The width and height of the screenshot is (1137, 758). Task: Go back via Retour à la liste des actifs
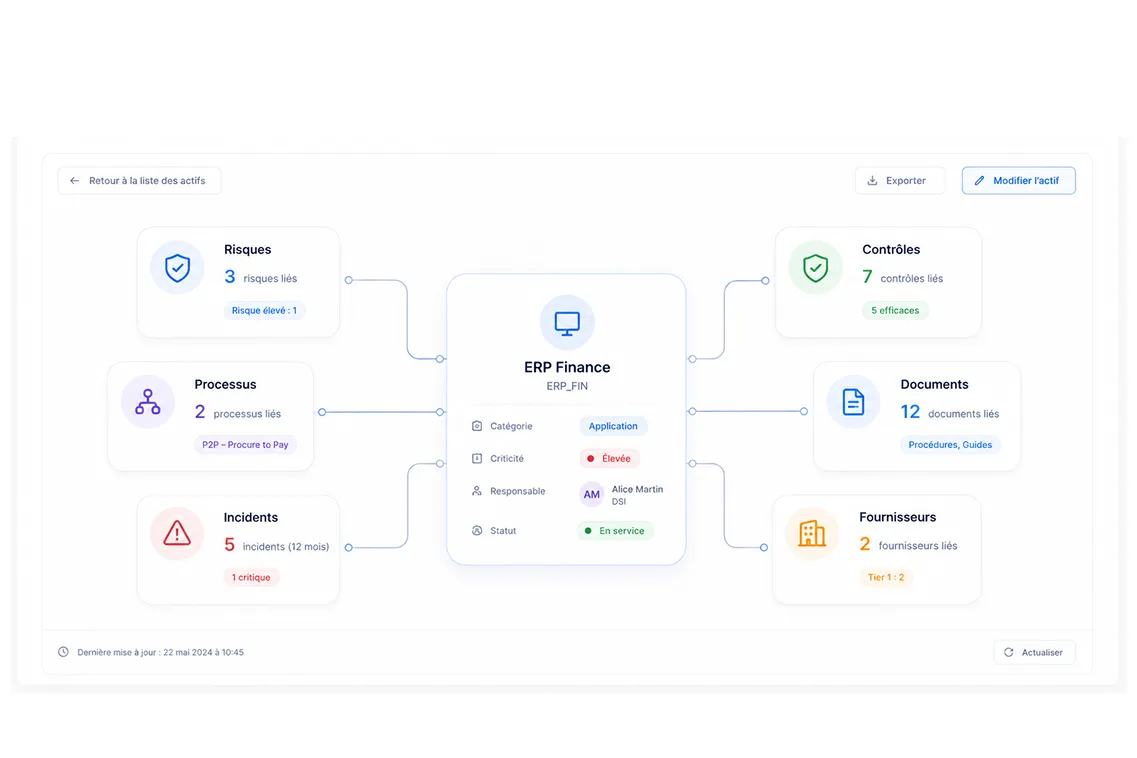coord(139,181)
